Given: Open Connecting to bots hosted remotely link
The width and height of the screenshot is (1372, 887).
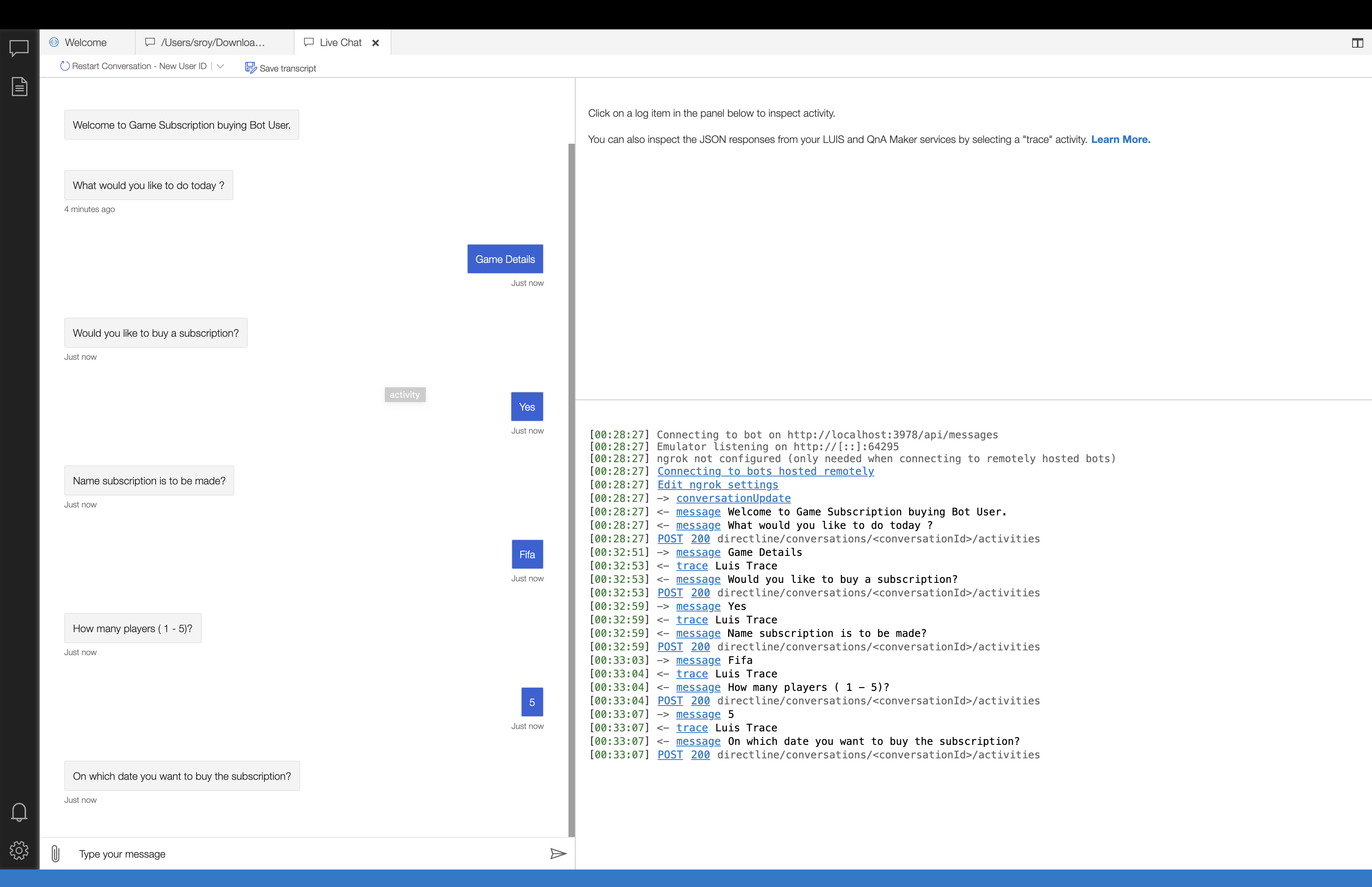Looking at the screenshot, I should coord(765,471).
